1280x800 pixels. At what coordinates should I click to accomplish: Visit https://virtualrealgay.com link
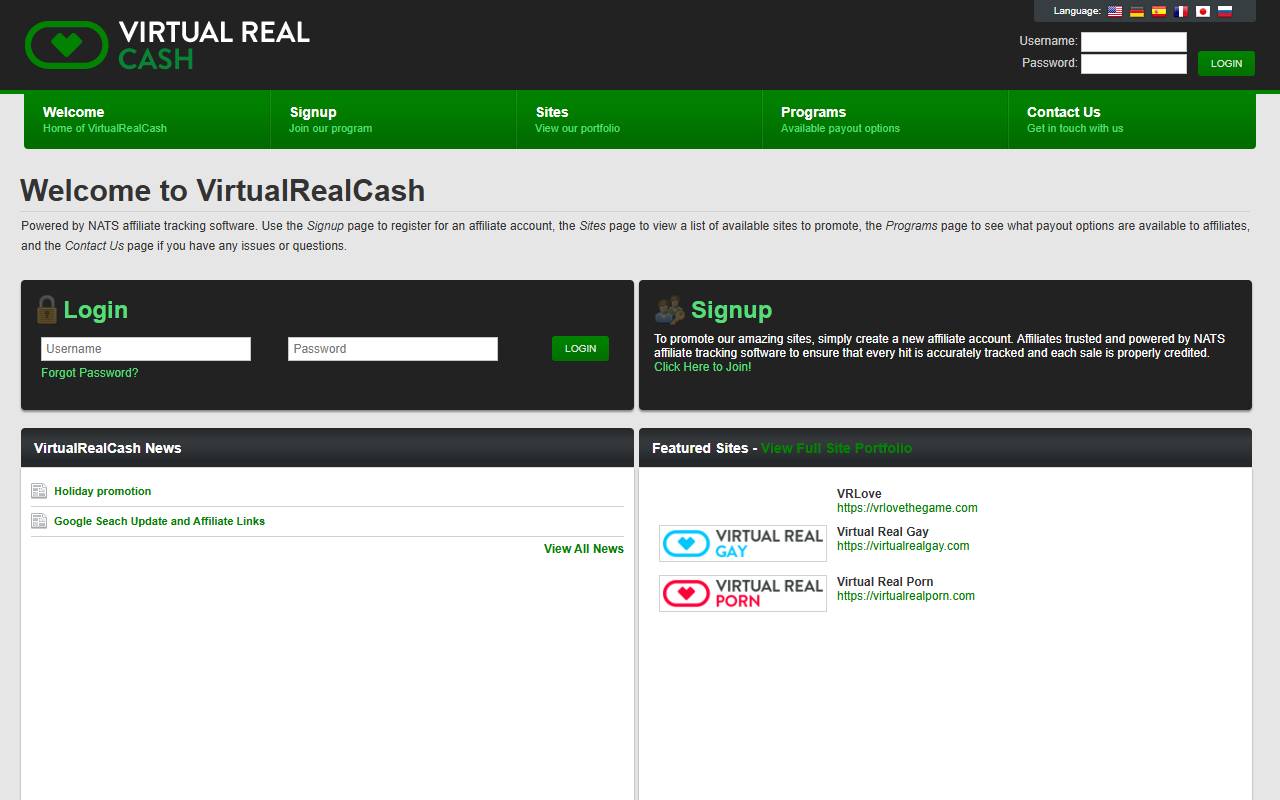coord(903,546)
